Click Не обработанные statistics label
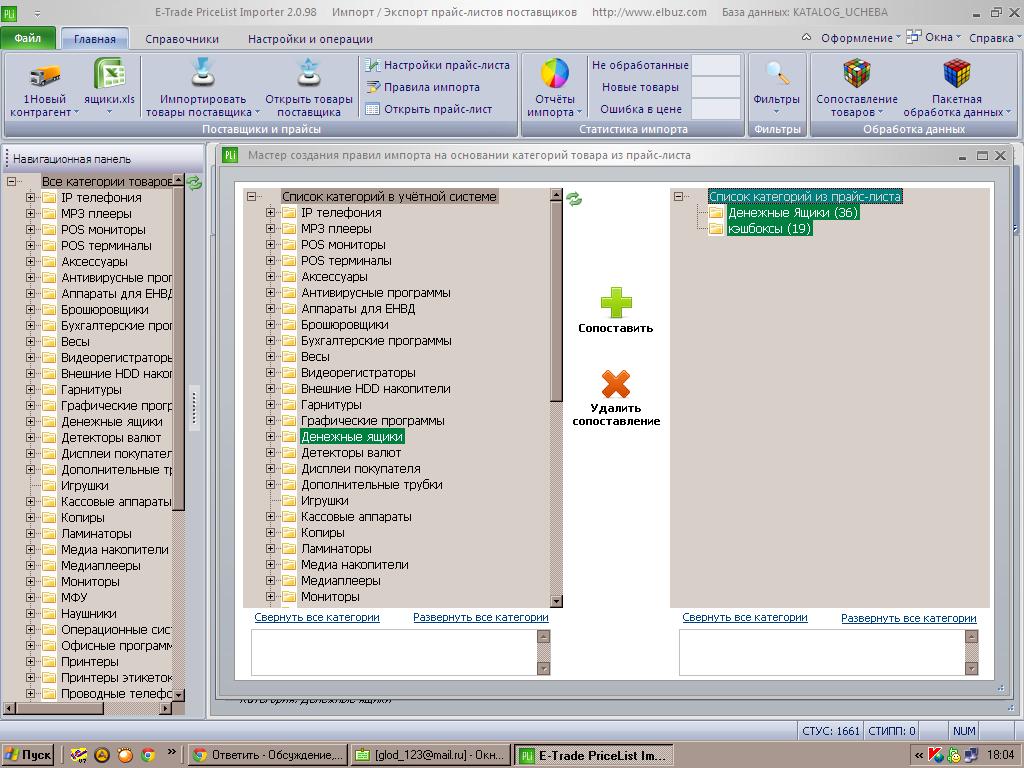 pyautogui.click(x=640, y=65)
